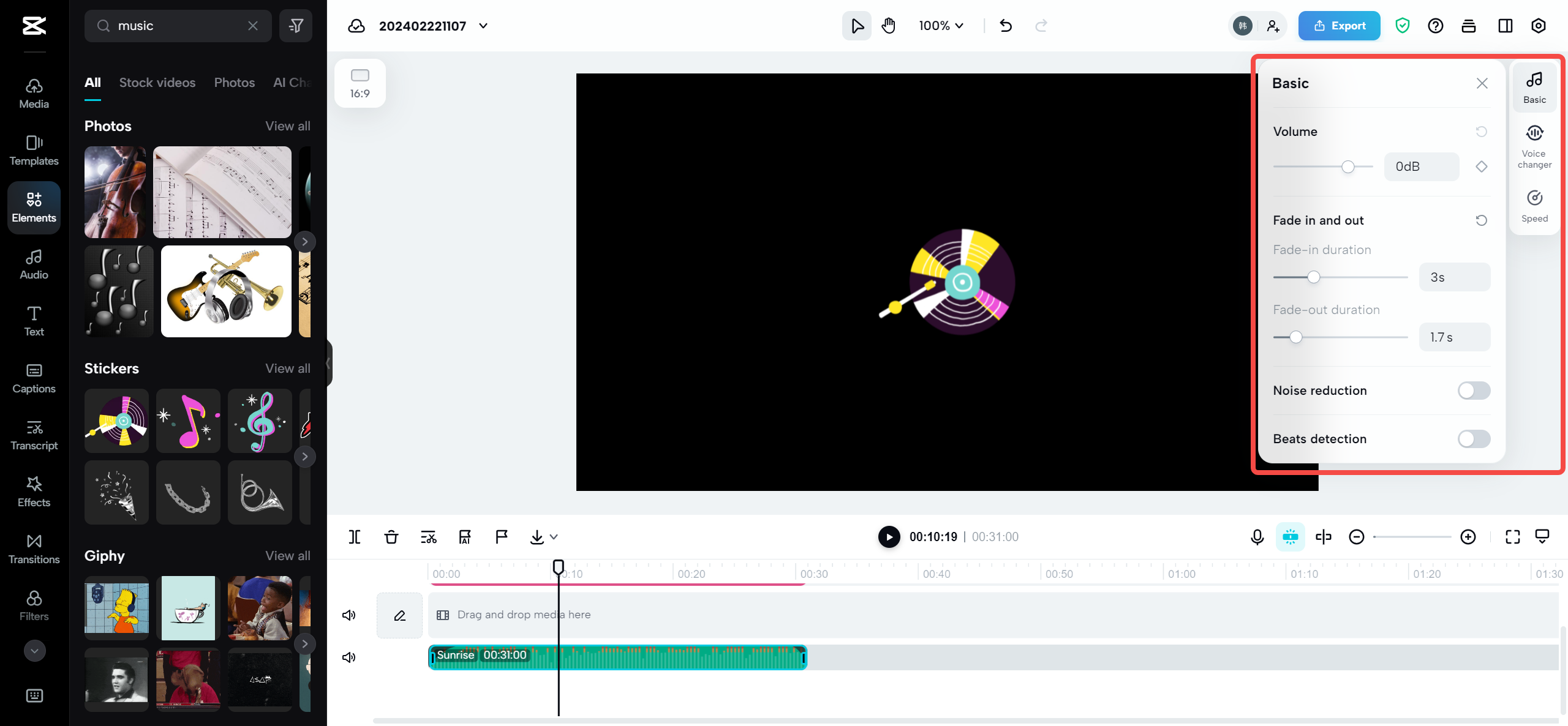Turn on Beats detection switch

coord(1474,439)
